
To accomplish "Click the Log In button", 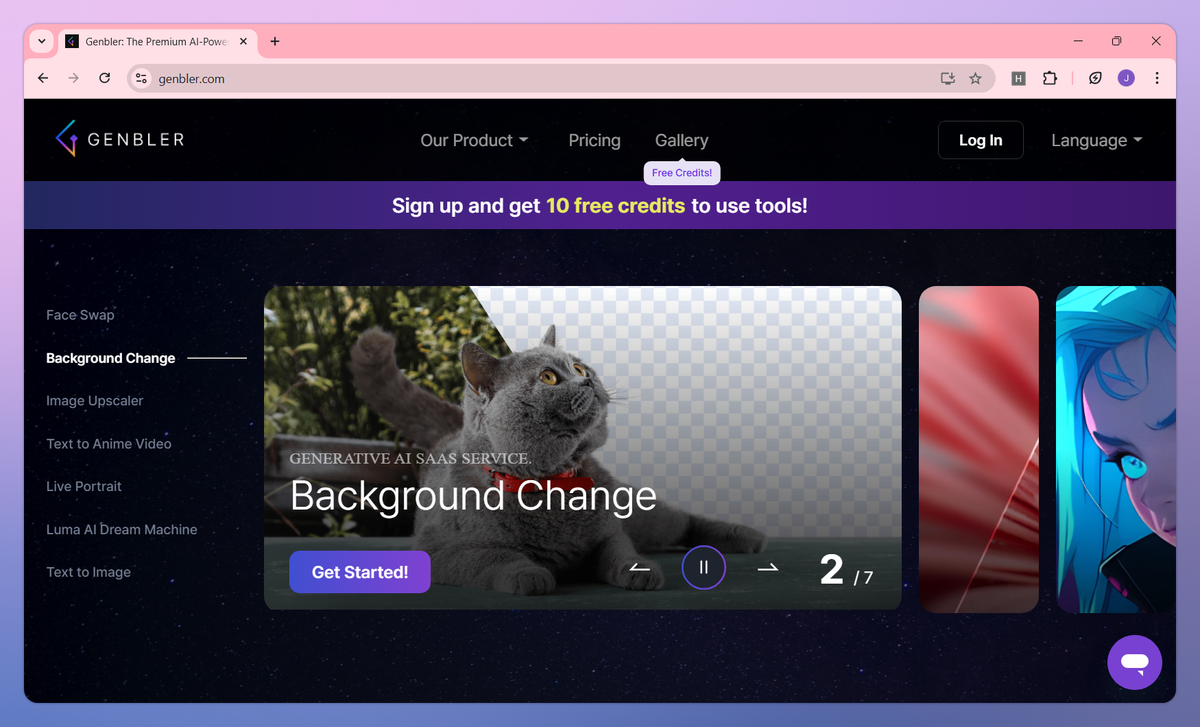I will coord(980,140).
